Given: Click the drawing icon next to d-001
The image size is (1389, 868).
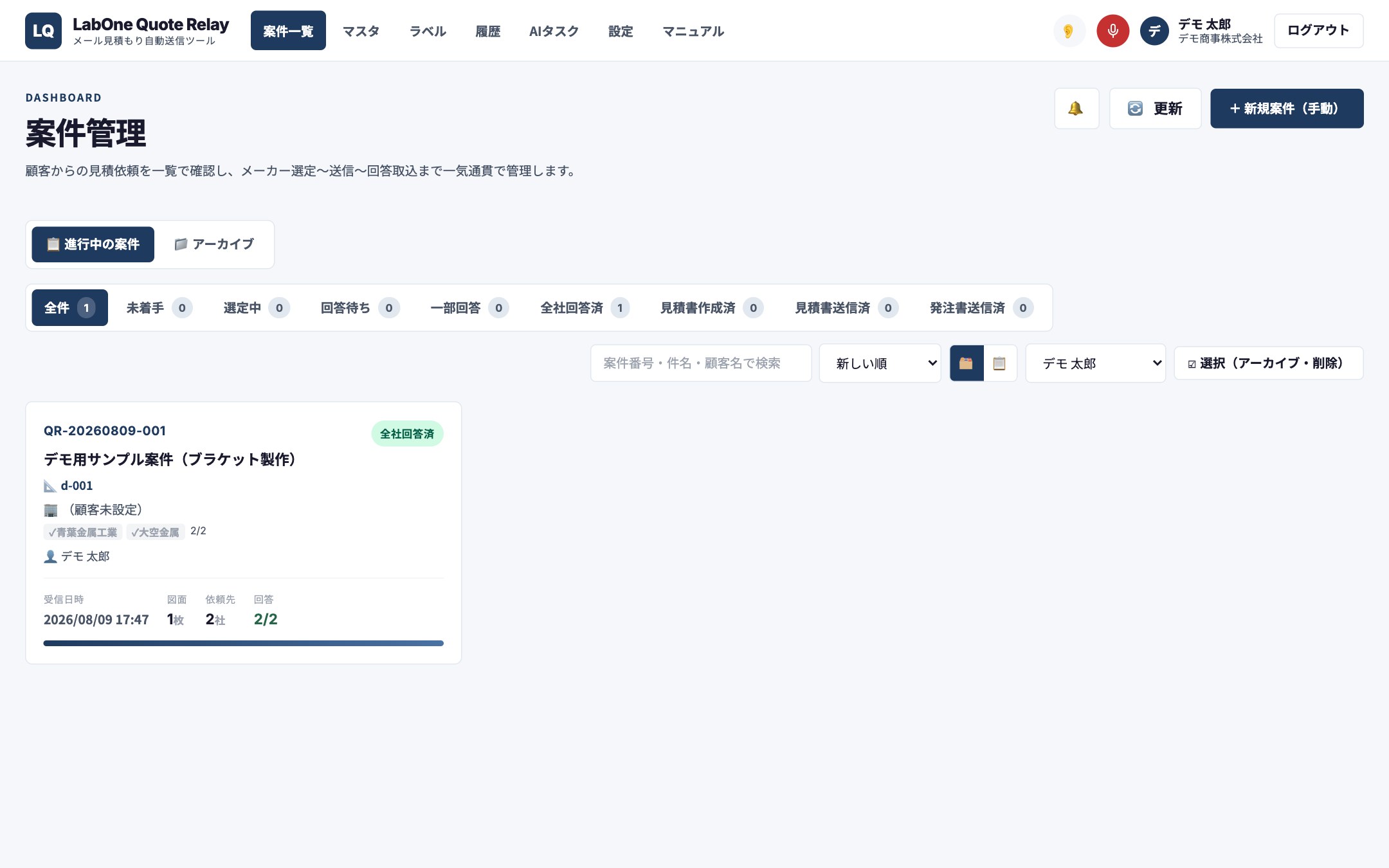Looking at the screenshot, I should (50, 485).
